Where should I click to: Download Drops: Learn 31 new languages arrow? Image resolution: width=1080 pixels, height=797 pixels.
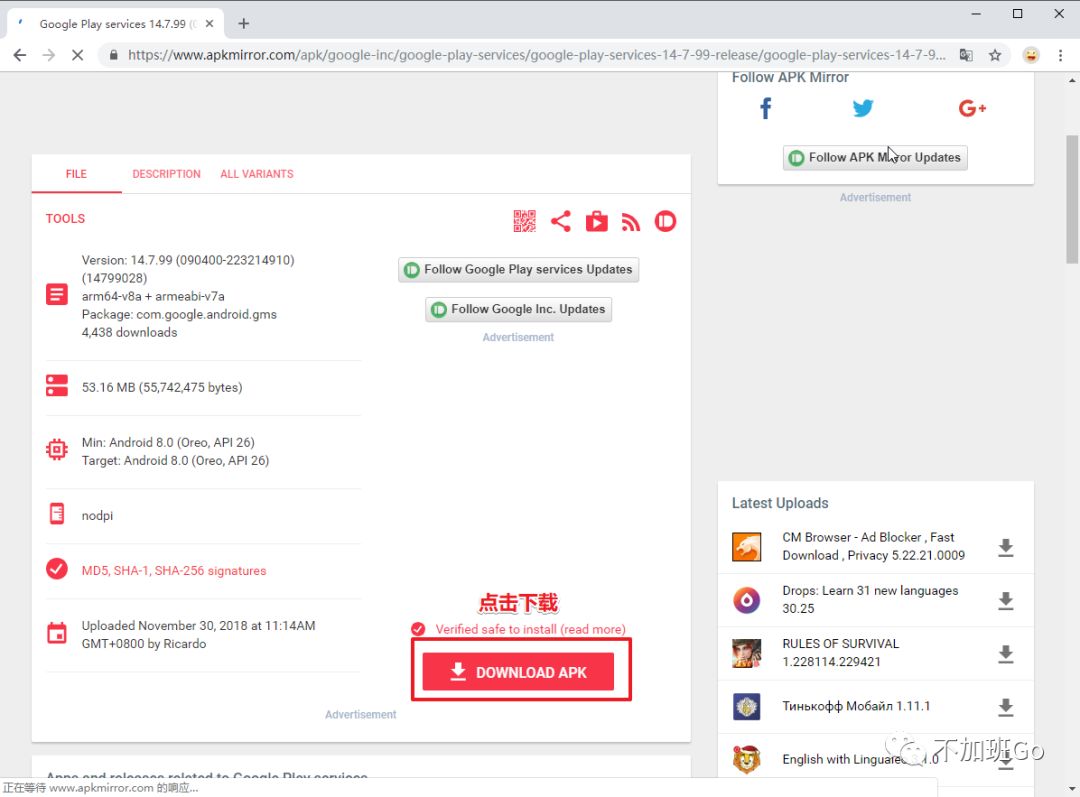1006,601
